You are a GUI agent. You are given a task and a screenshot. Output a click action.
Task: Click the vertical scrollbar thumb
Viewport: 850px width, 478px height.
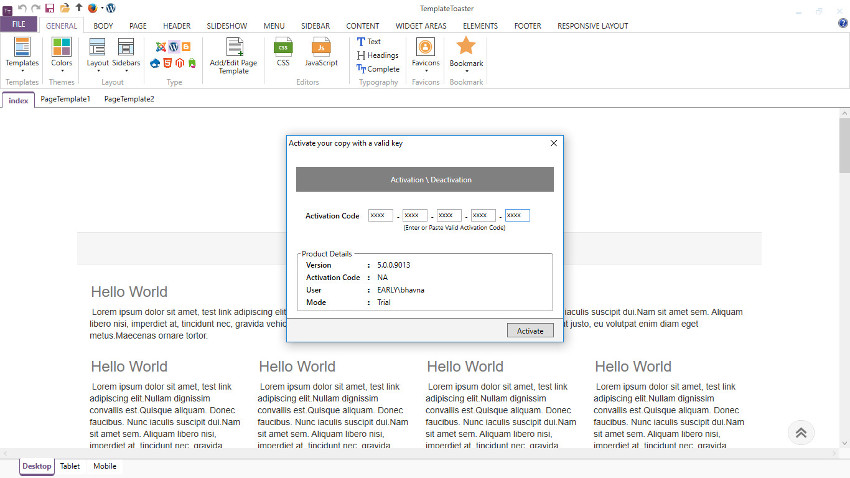(x=844, y=145)
